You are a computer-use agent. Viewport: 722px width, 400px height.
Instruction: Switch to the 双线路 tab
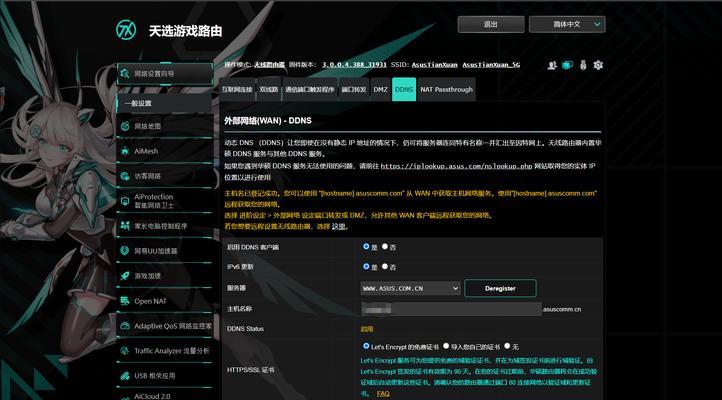[268, 89]
